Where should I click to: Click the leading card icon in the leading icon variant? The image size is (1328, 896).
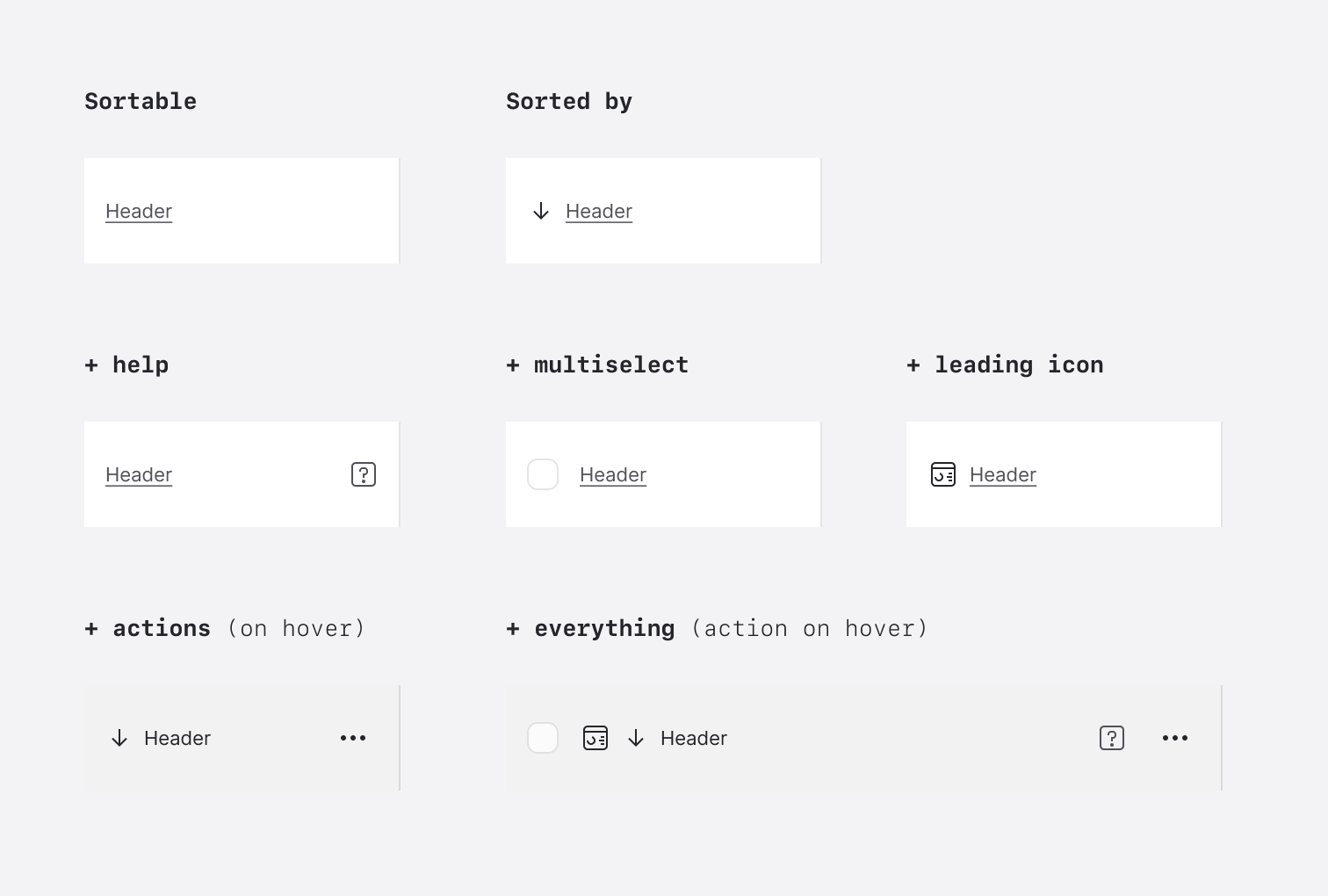click(942, 474)
